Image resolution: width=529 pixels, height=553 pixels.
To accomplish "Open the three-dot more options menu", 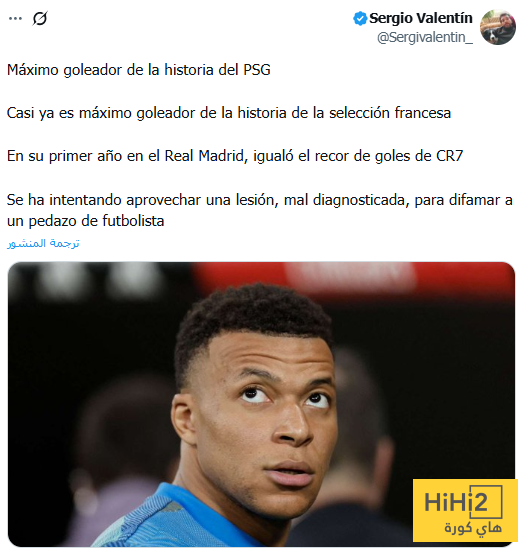I will (x=15, y=19).
